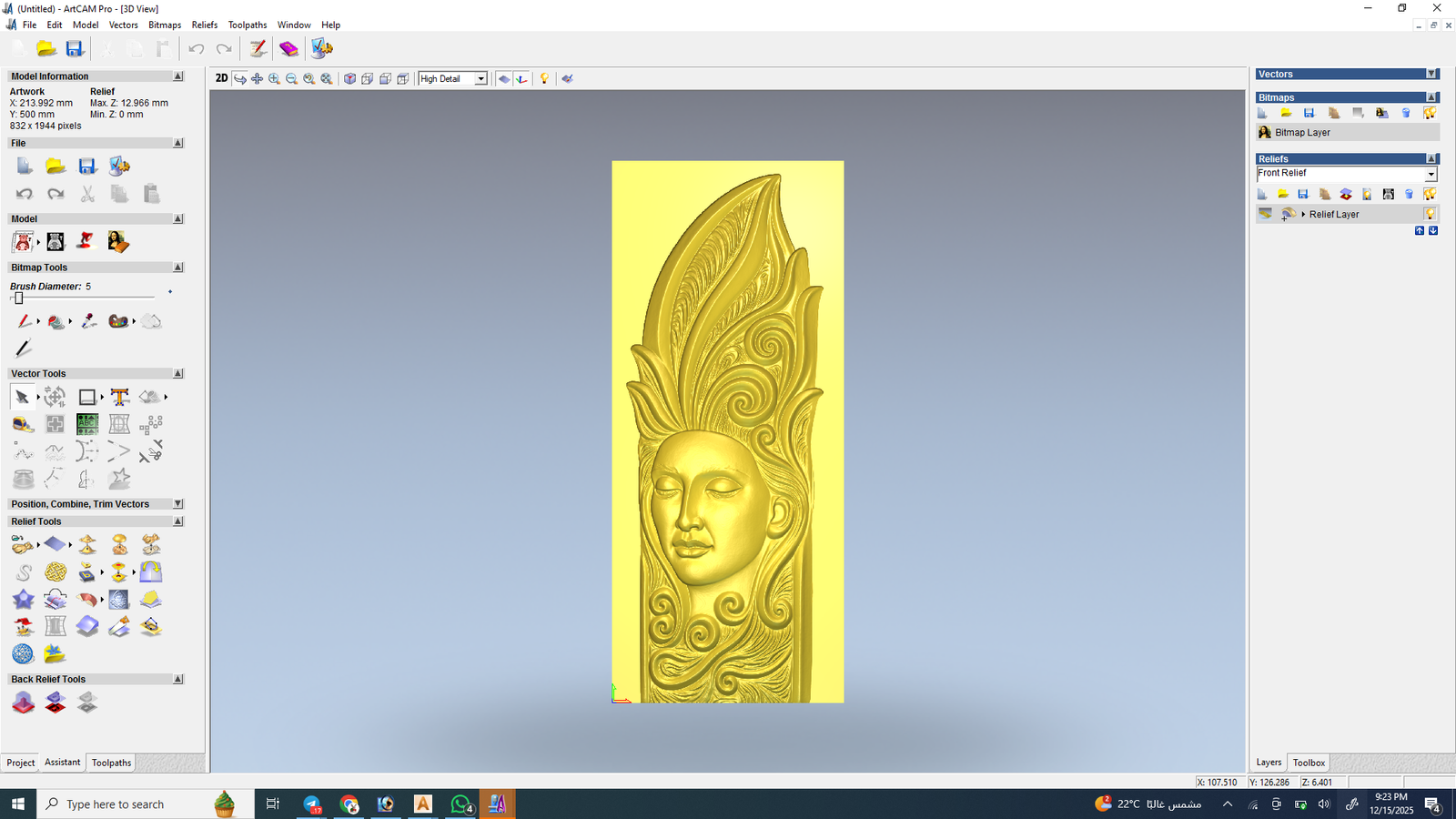Adjust the Brush Diameter slider handle
Image resolution: width=1456 pixels, height=819 pixels.
(18, 298)
